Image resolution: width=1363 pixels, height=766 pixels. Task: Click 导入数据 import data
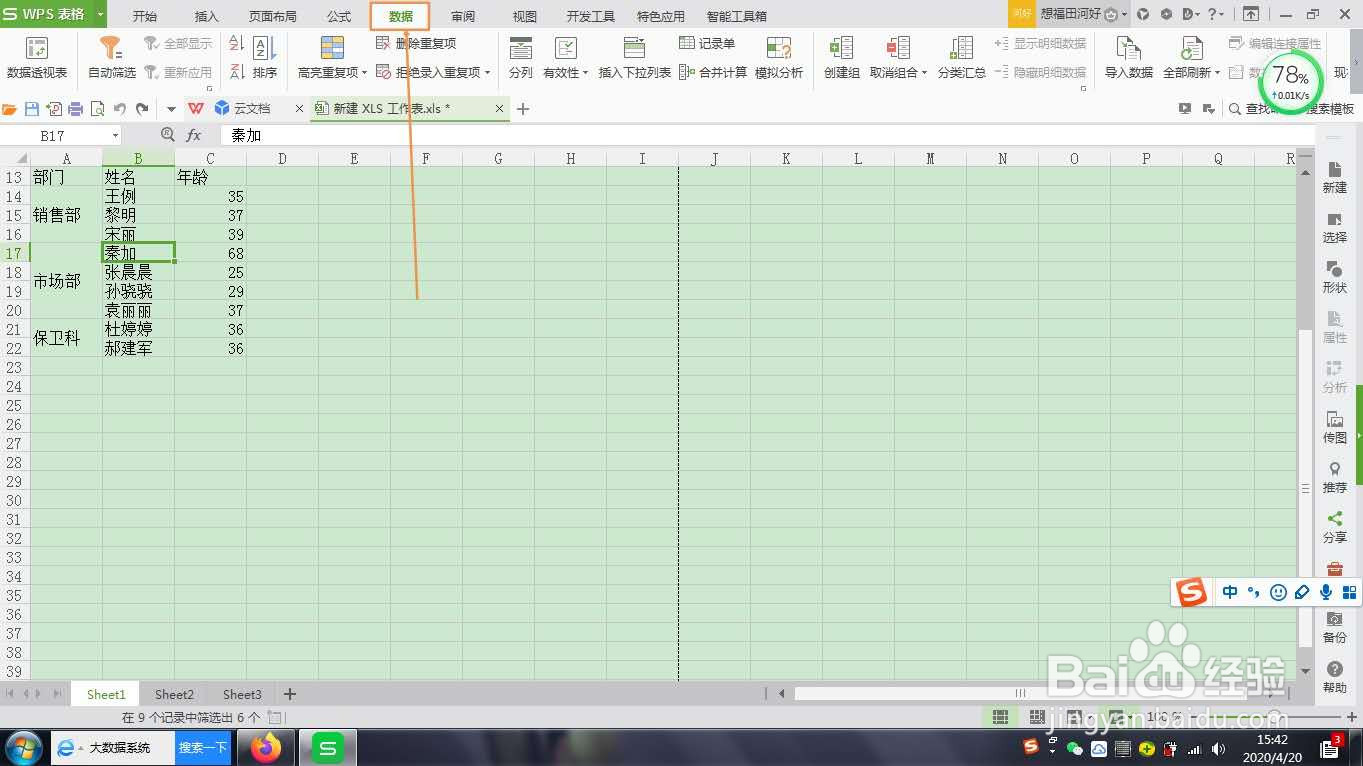tap(1128, 58)
